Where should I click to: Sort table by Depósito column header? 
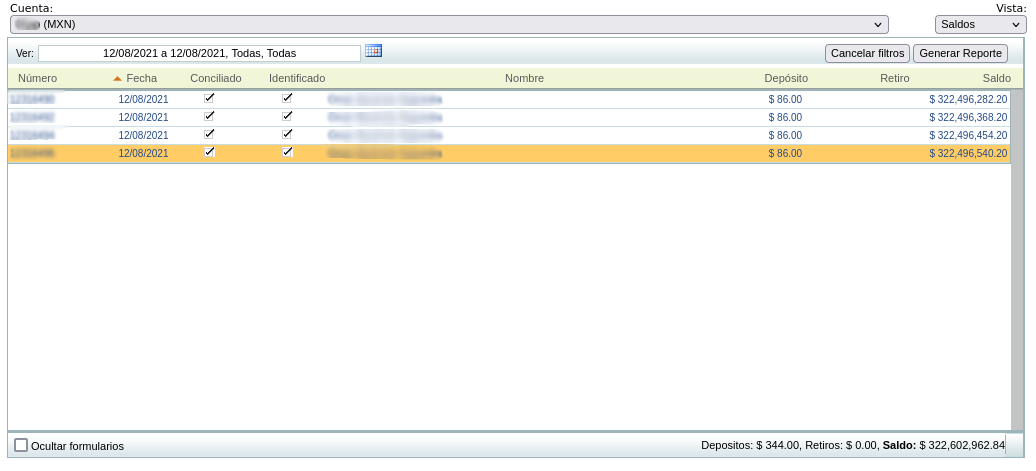(x=786, y=78)
